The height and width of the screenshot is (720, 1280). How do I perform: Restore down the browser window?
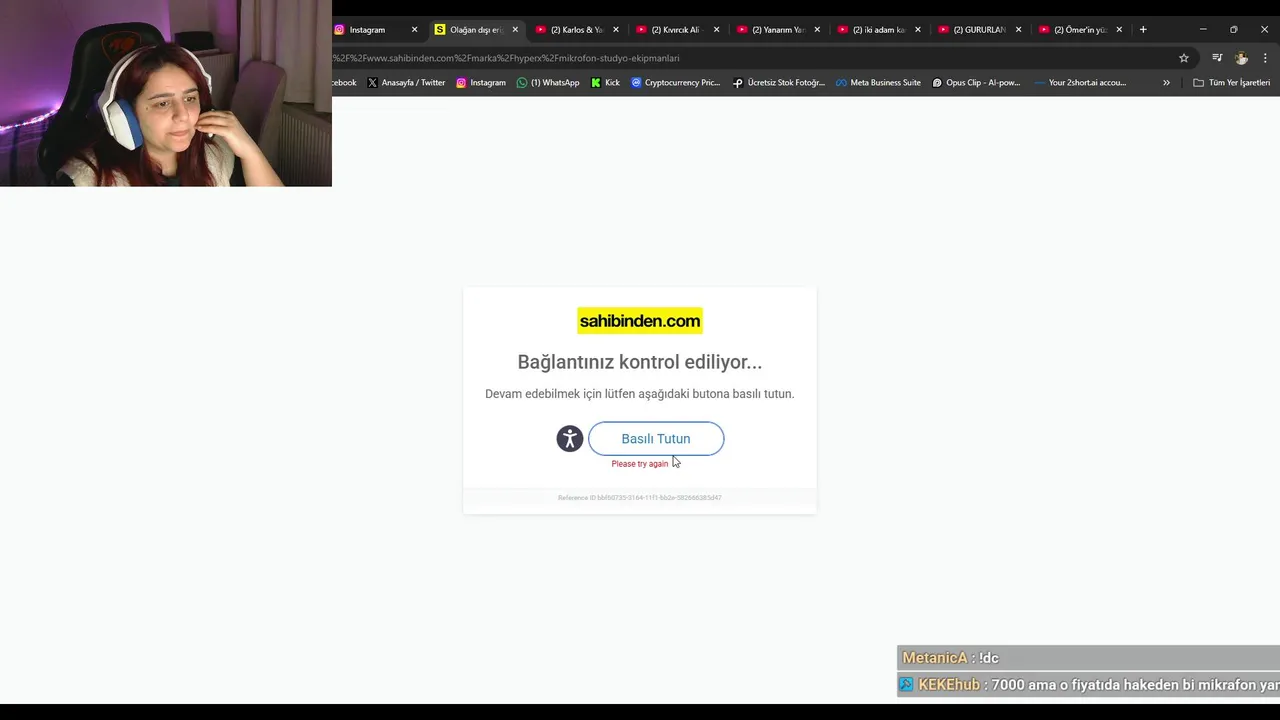click(x=1234, y=30)
